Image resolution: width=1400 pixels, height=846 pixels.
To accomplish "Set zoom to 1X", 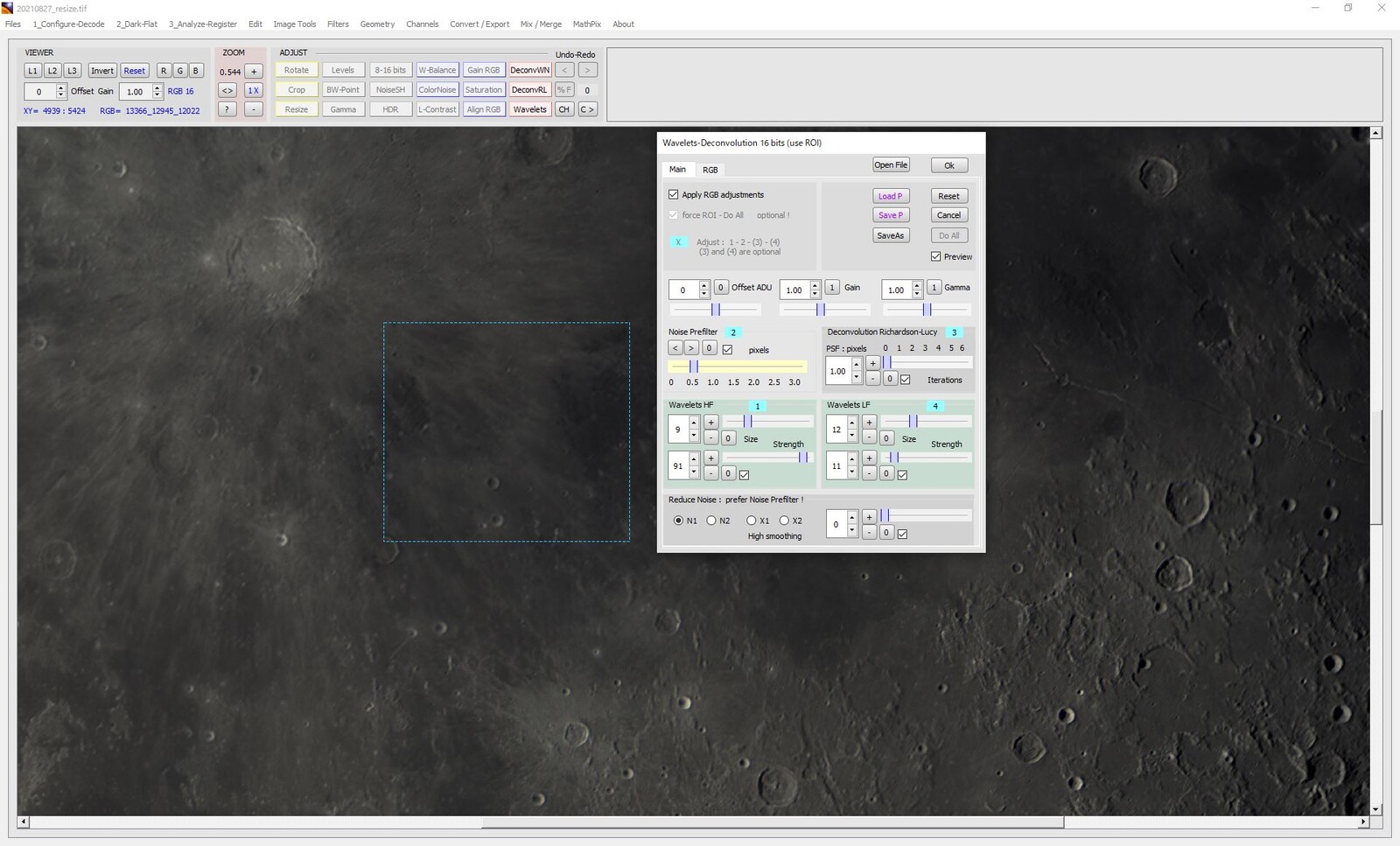I will [x=254, y=90].
